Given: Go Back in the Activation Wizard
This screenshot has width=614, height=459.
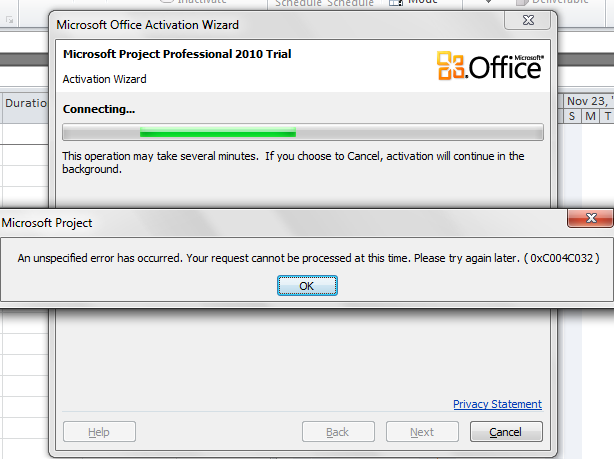Looking at the screenshot, I should 338,432.
